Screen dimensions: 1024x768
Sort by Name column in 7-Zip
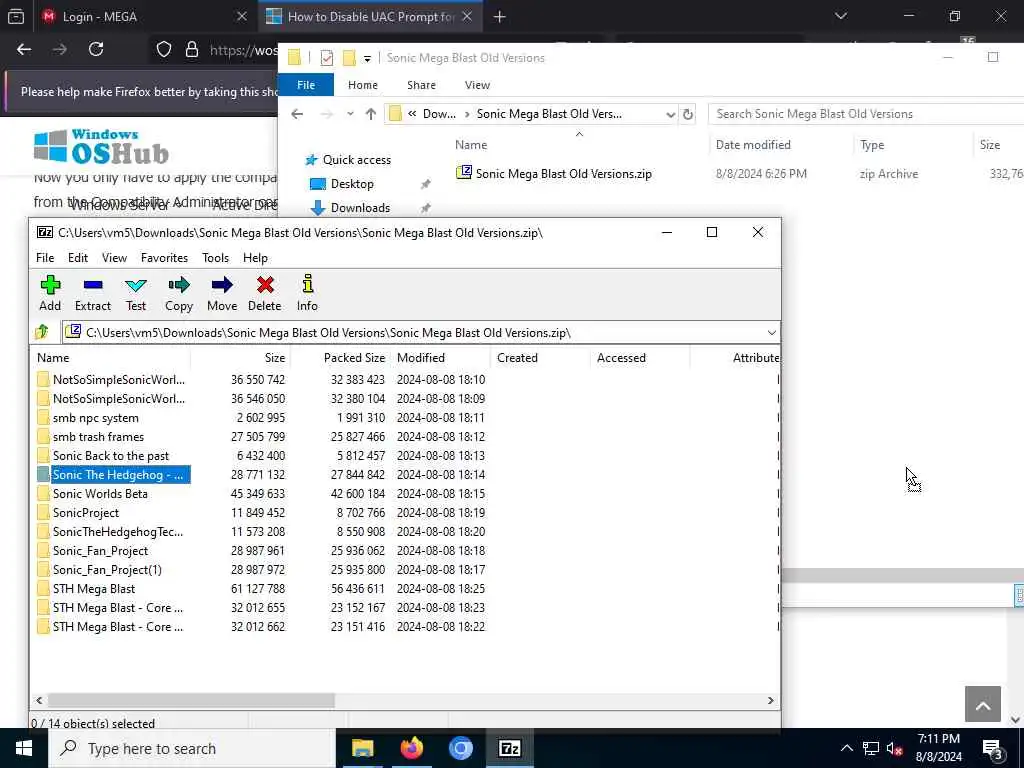point(111,358)
